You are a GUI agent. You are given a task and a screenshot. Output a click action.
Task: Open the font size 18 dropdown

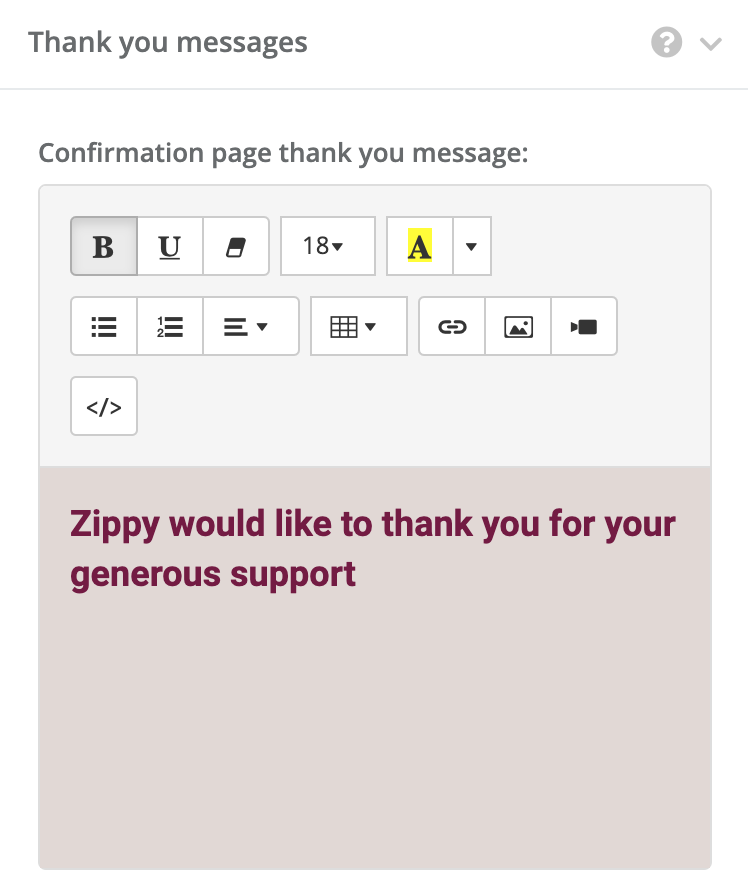pos(328,246)
